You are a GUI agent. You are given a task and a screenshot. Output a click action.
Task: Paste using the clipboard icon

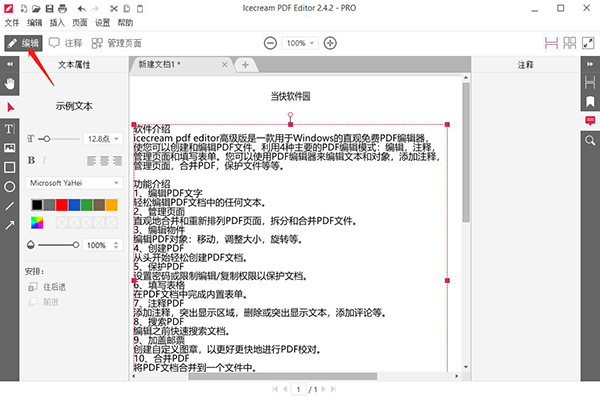(x=140, y=8)
